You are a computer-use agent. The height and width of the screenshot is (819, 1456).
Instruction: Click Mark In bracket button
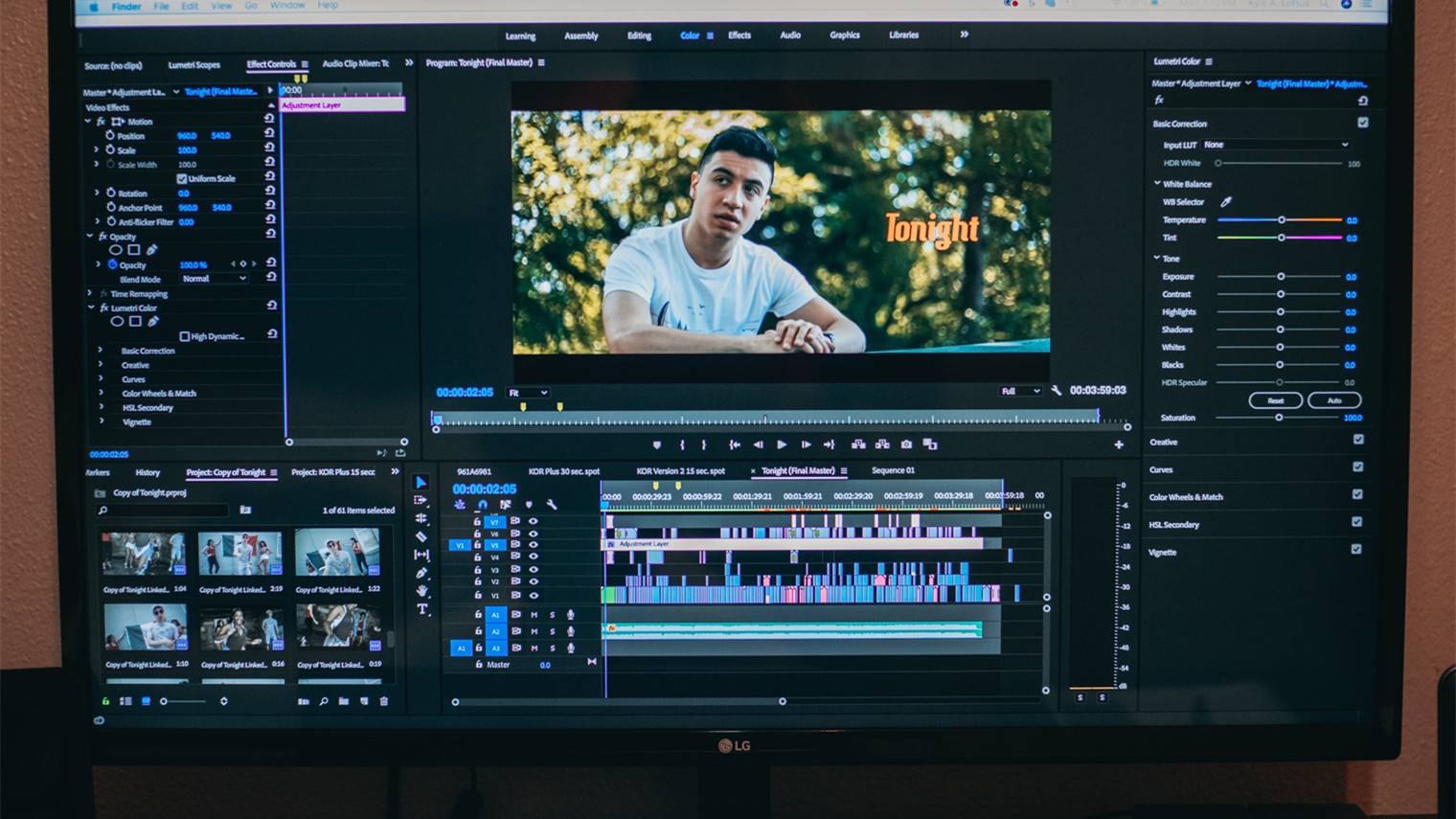[682, 444]
